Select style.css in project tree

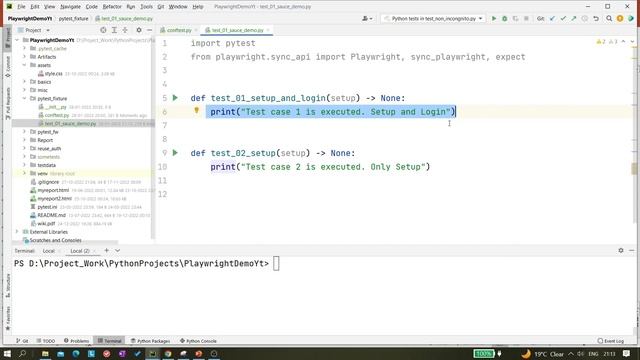(x=53, y=73)
